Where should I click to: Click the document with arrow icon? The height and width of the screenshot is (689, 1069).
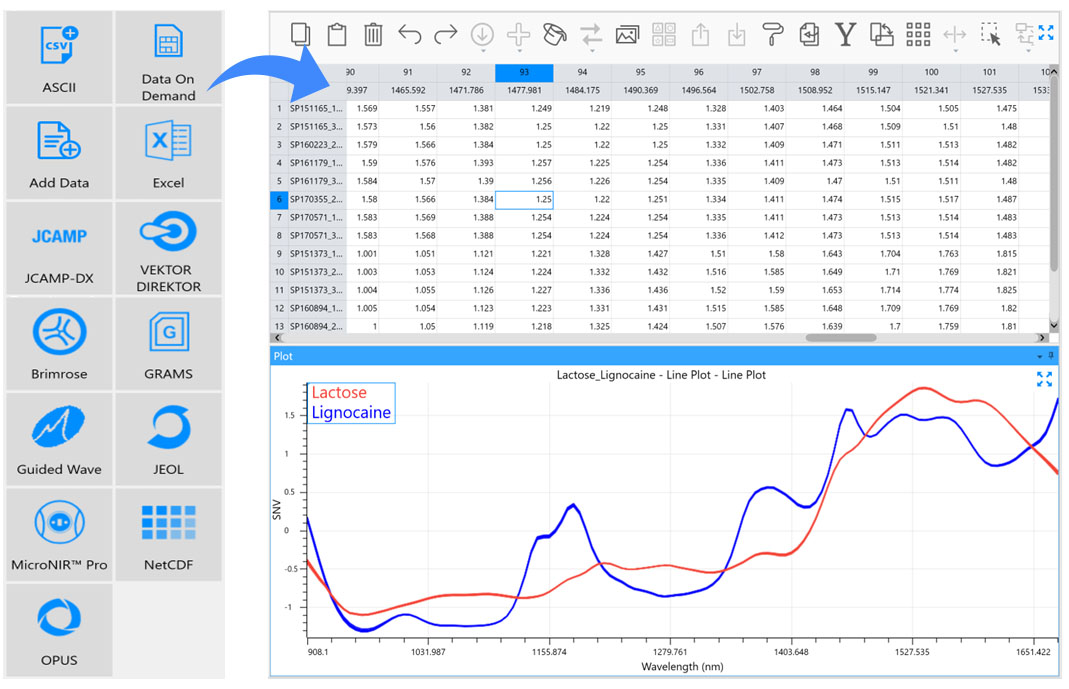click(x=809, y=34)
